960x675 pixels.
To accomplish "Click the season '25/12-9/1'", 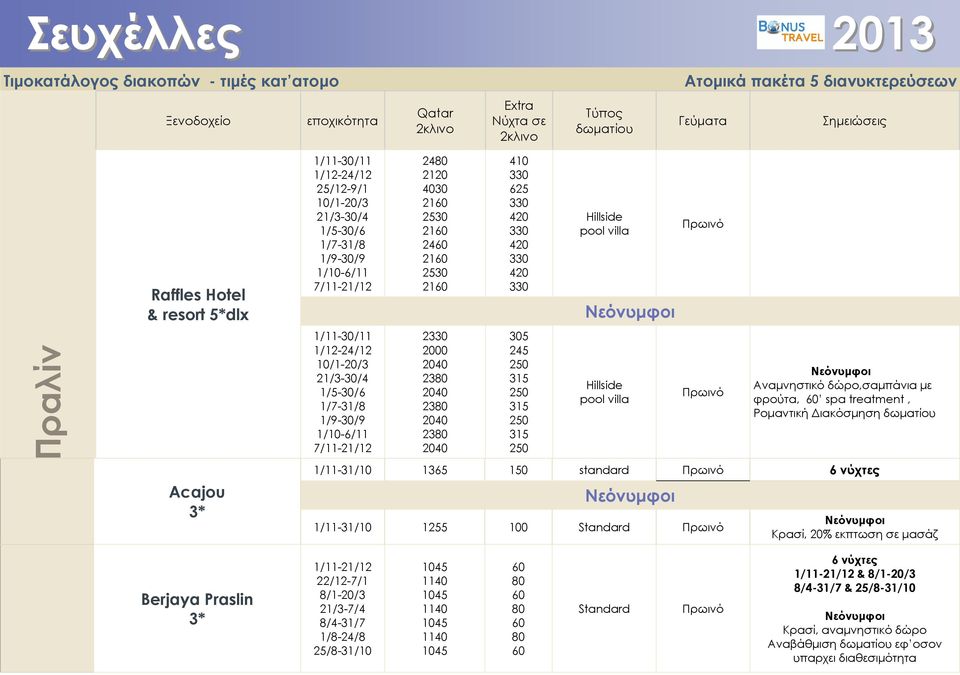I will (x=342, y=189).
